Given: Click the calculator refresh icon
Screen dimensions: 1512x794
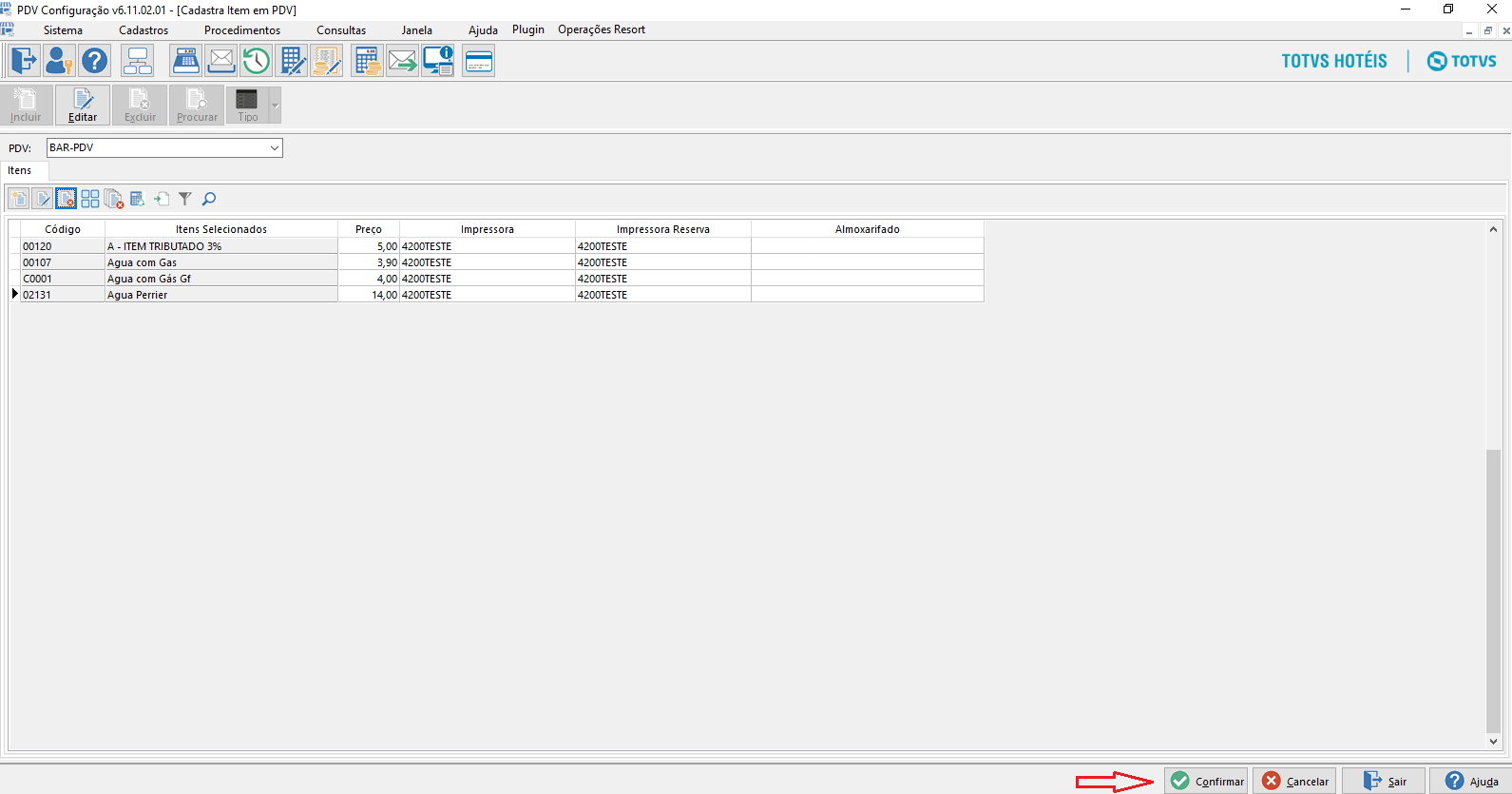Looking at the screenshot, I should [138, 199].
